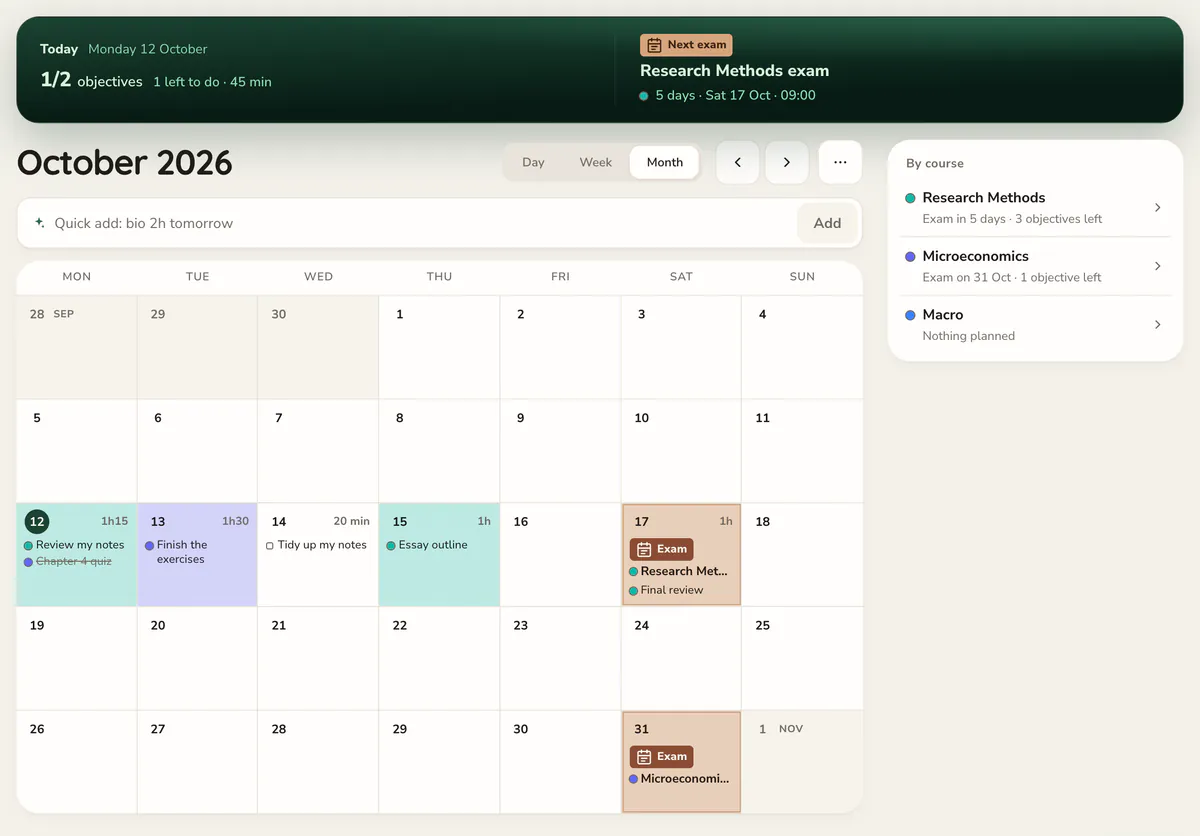
Task: Select the October 1 day cell
Action: point(439,347)
